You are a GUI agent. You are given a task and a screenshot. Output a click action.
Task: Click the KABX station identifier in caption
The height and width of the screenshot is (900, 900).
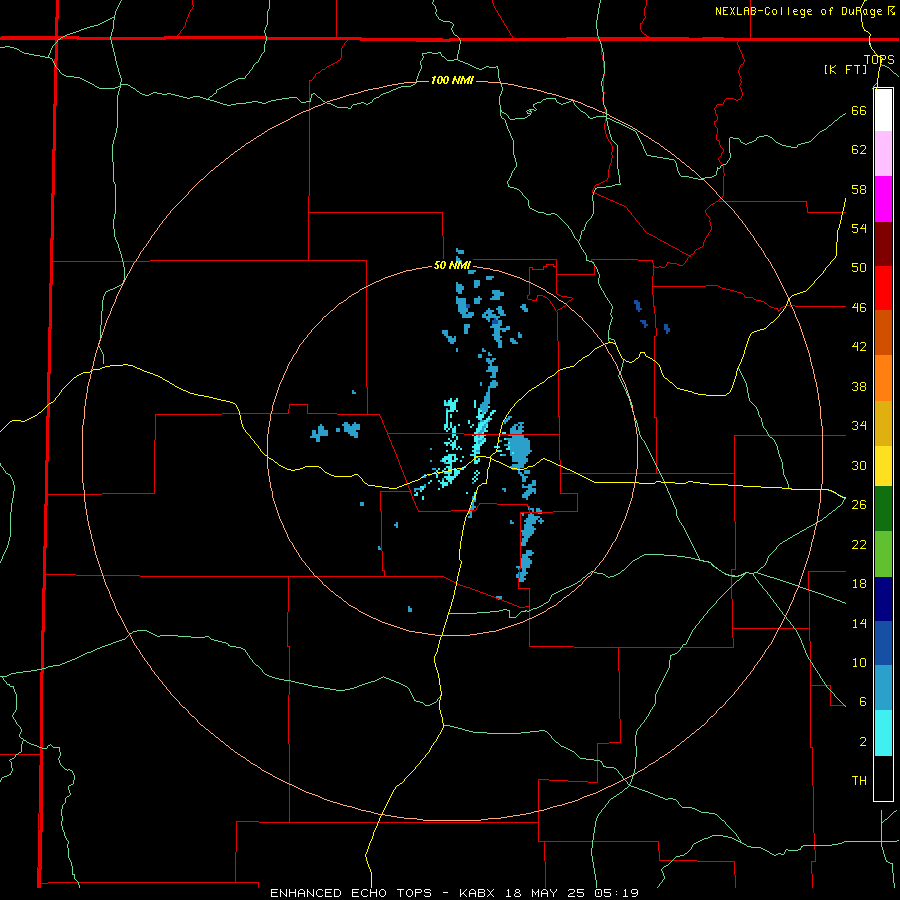(x=479, y=893)
